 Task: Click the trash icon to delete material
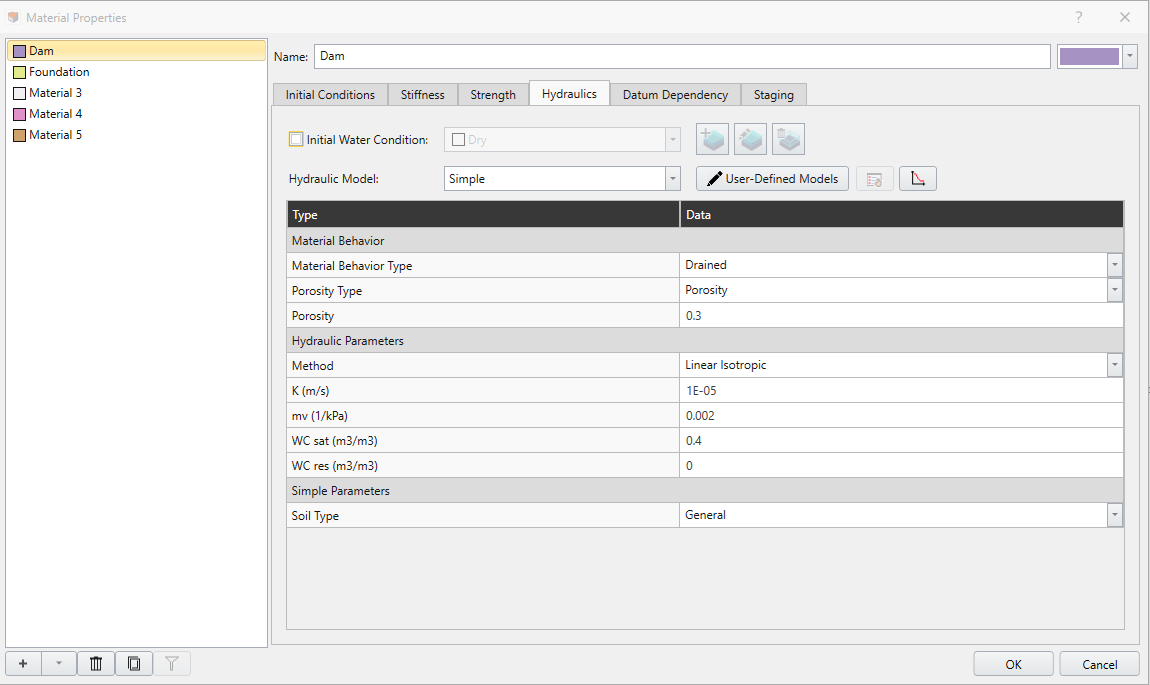[96, 664]
